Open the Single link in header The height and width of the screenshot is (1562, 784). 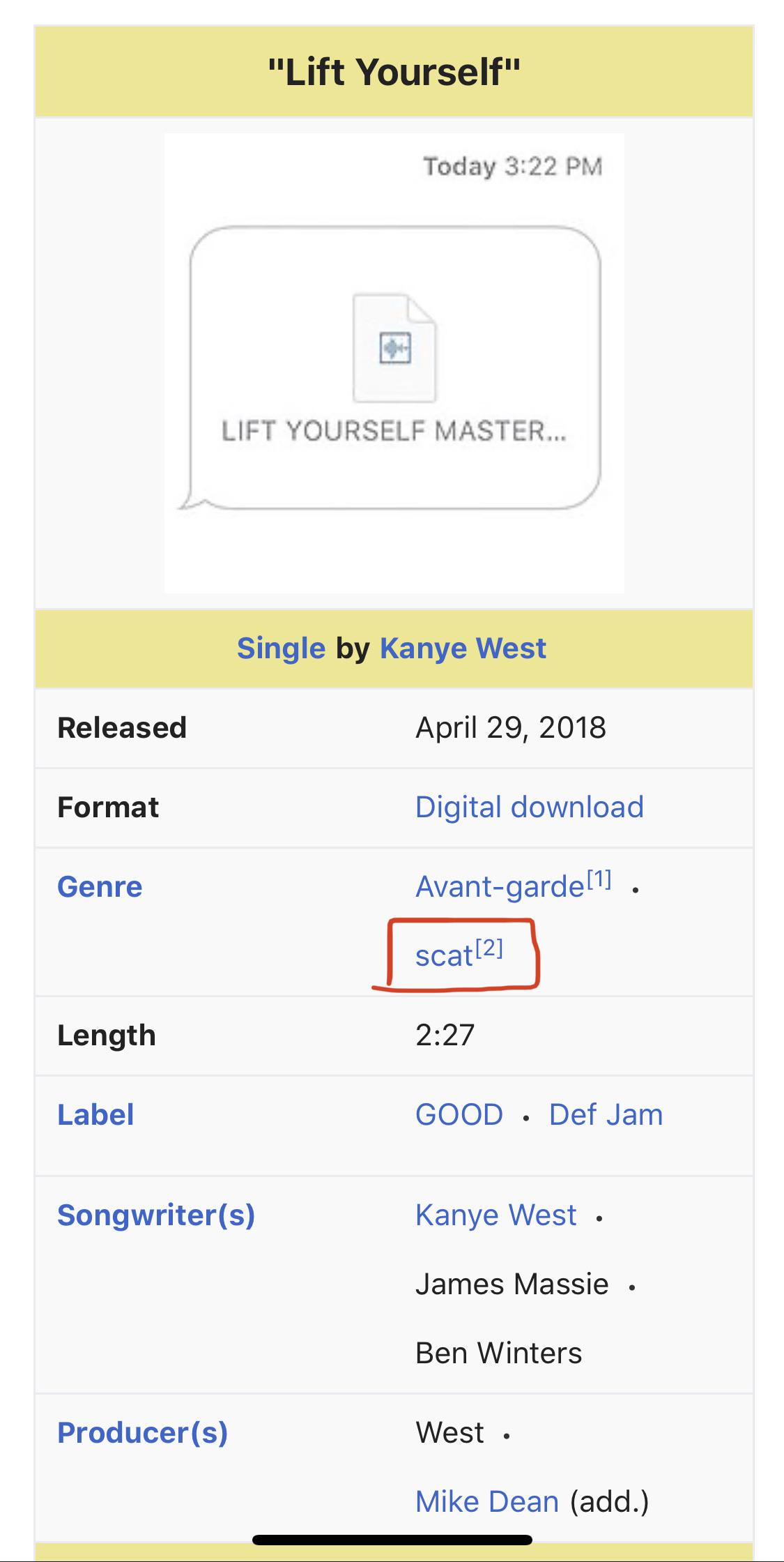[x=281, y=649]
